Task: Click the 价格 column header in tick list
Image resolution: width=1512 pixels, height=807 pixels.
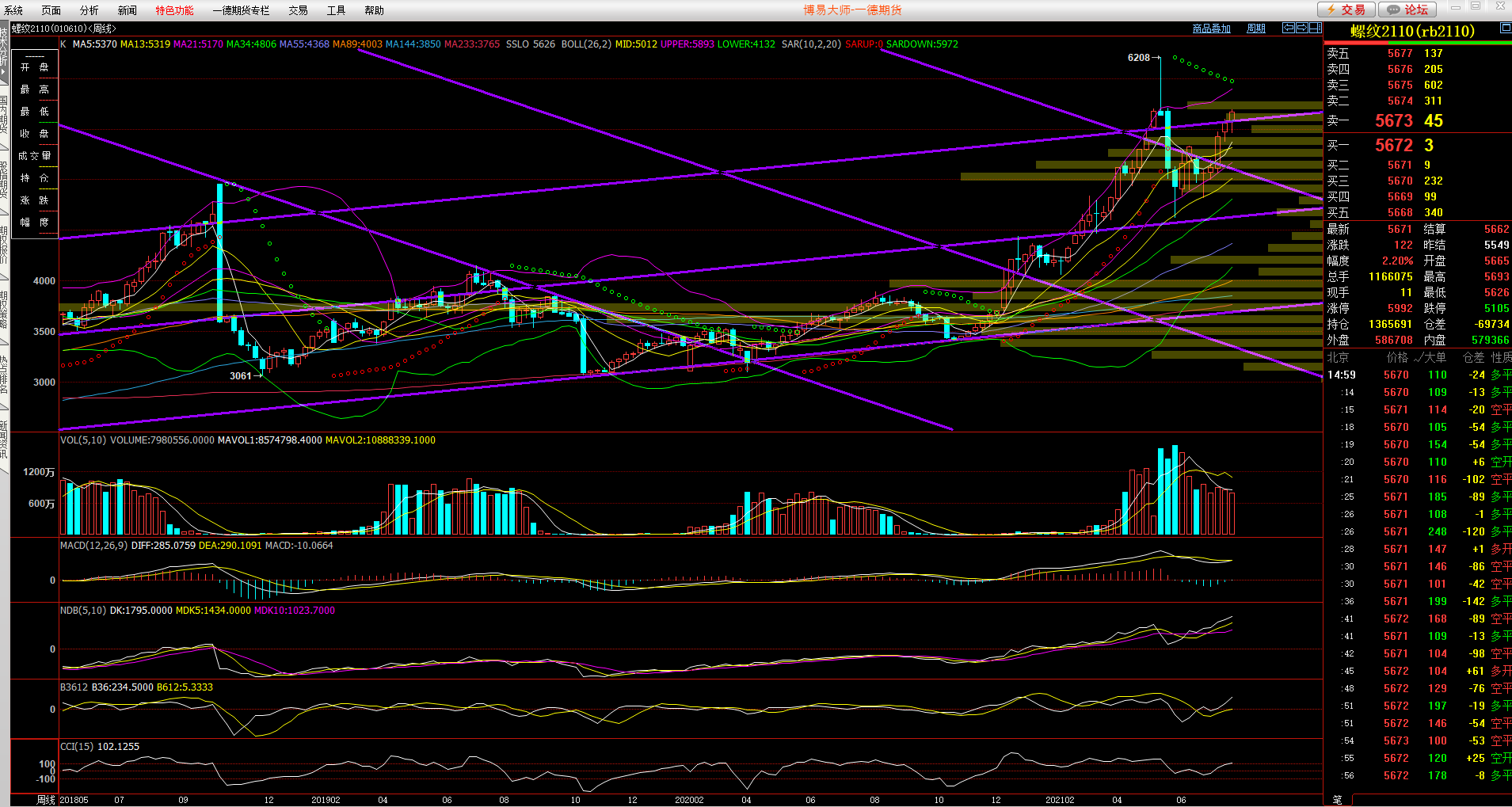Action: coord(1397,357)
